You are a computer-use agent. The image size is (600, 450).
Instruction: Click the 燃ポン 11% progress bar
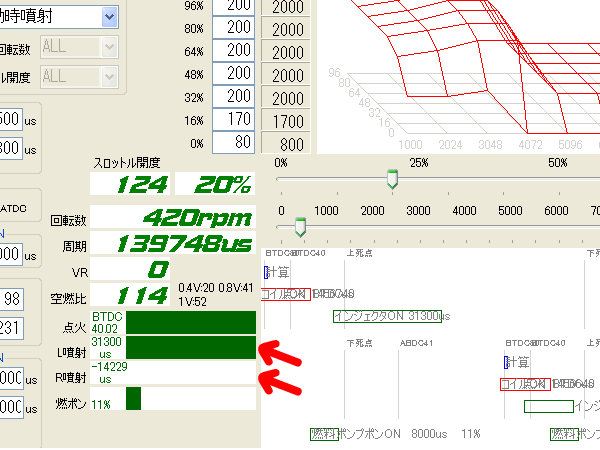[x=173, y=398]
